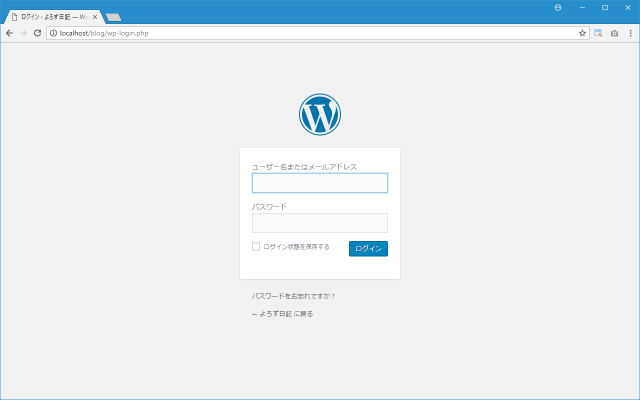Image resolution: width=640 pixels, height=400 pixels.
Task: Click the blue ログイン button
Action: point(368,249)
